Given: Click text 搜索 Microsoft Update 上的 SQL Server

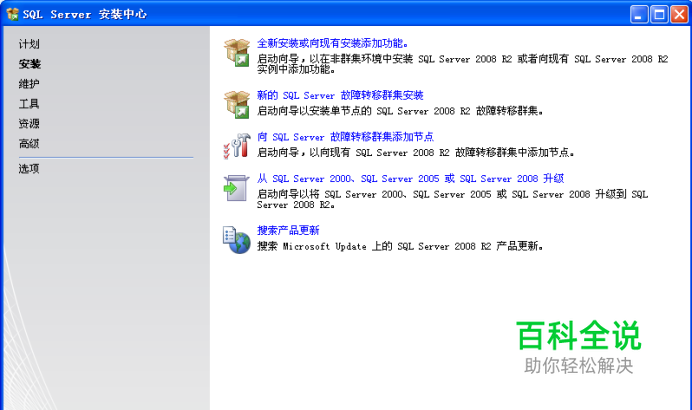Looking at the screenshot, I should (400, 246).
